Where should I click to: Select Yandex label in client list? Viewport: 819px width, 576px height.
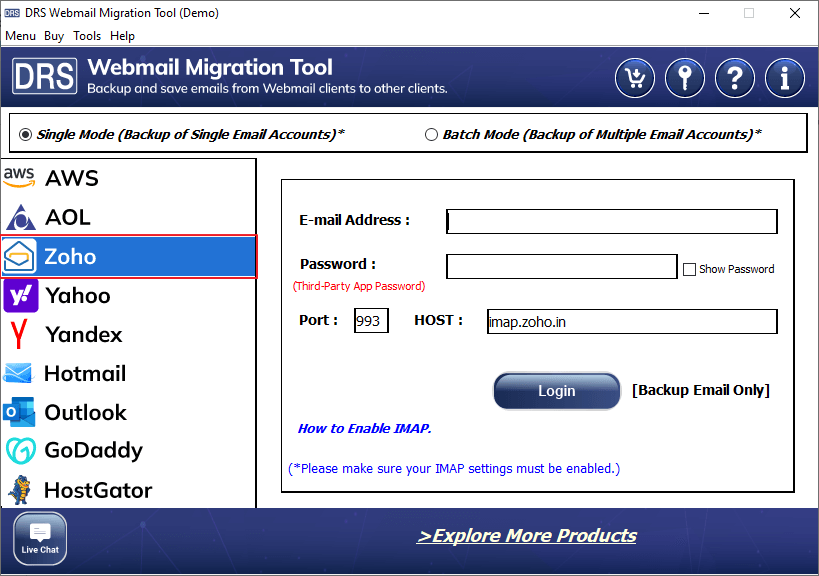pyautogui.click(x=84, y=334)
